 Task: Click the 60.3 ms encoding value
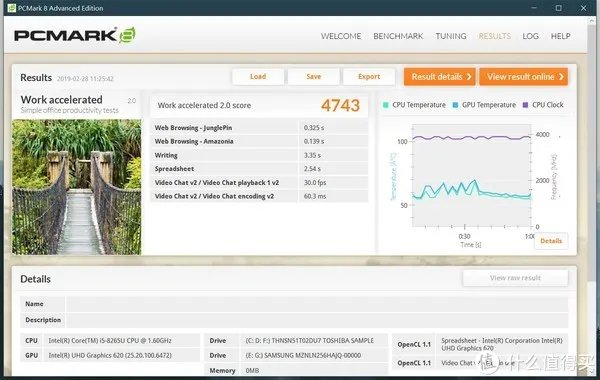315,196
